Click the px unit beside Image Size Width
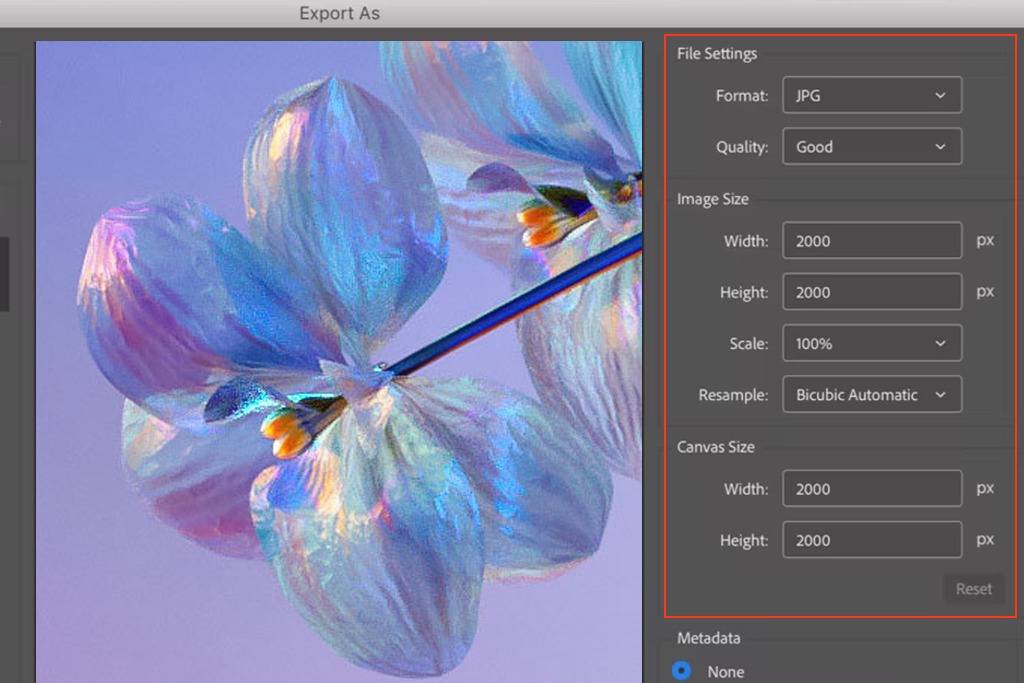Screen dimensions: 1024x683 [985, 241]
